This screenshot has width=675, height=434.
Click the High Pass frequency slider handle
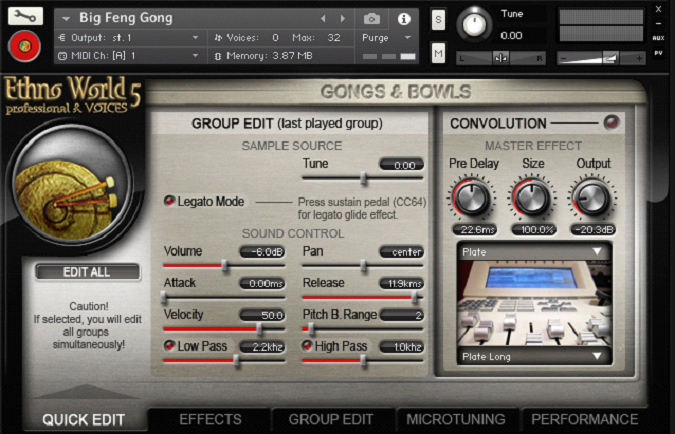(x=364, y=361)
